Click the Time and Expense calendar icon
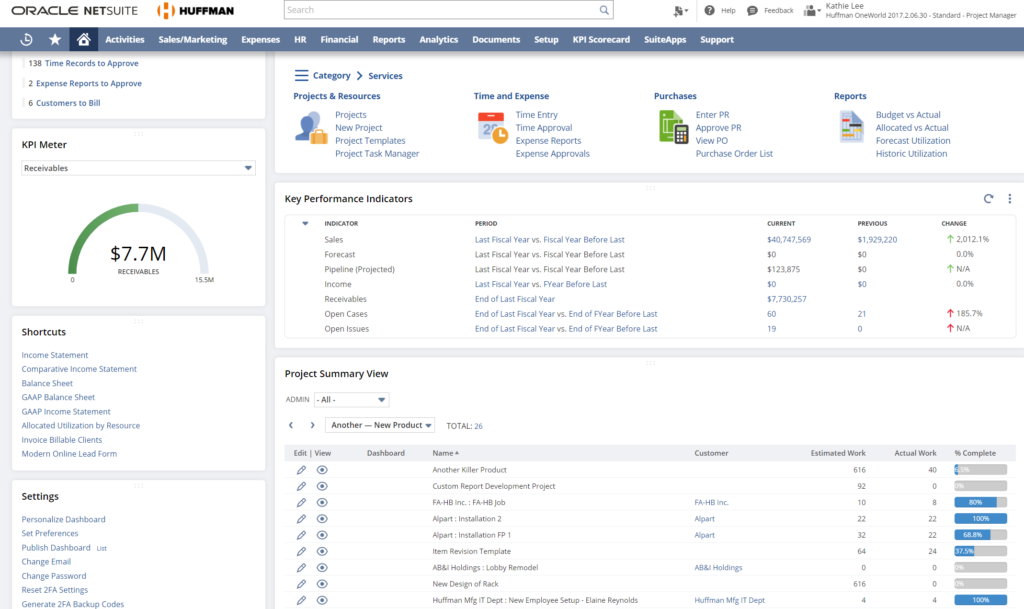The image size is (1024, 609). point(492,128)
